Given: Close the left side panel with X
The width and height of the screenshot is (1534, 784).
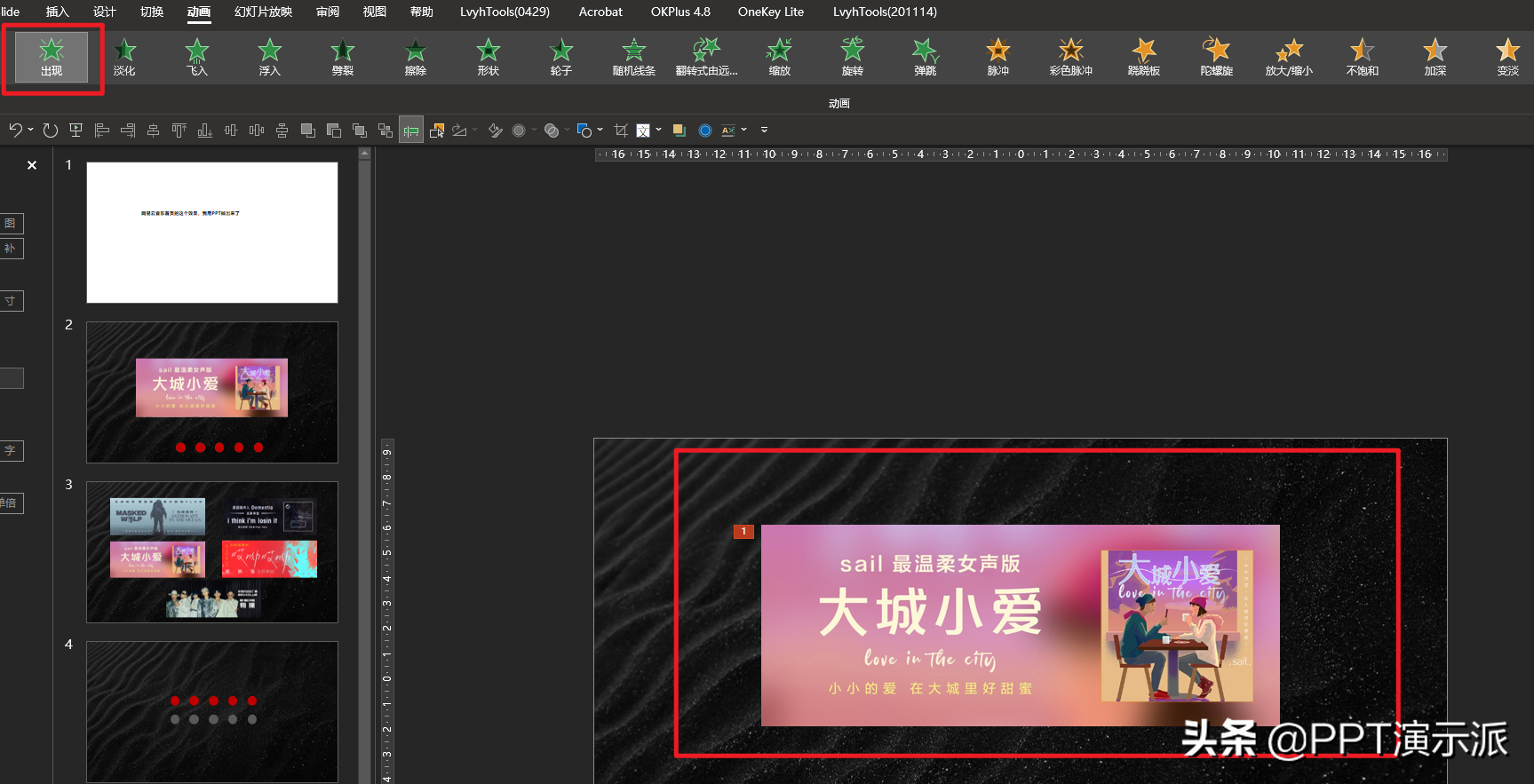Looking at the screenshot, I should pos(32,165).
